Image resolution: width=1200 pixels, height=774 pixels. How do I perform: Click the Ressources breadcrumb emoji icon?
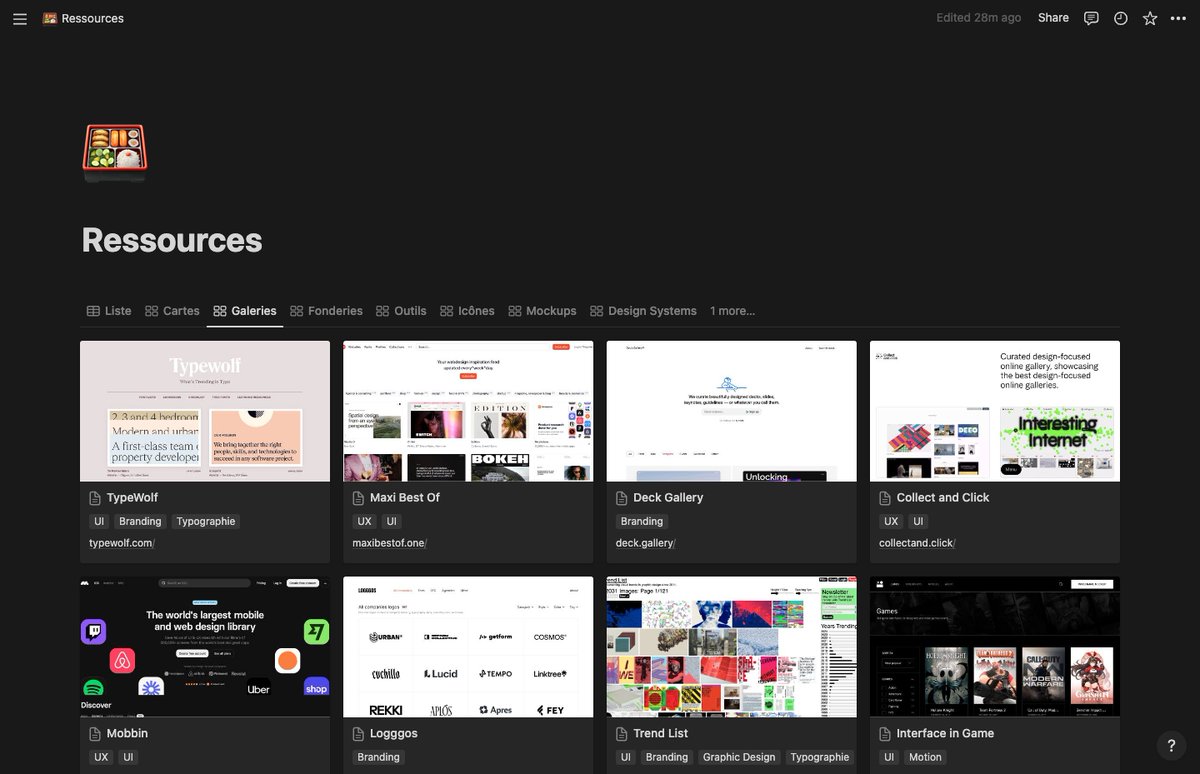tap(50, 18)
